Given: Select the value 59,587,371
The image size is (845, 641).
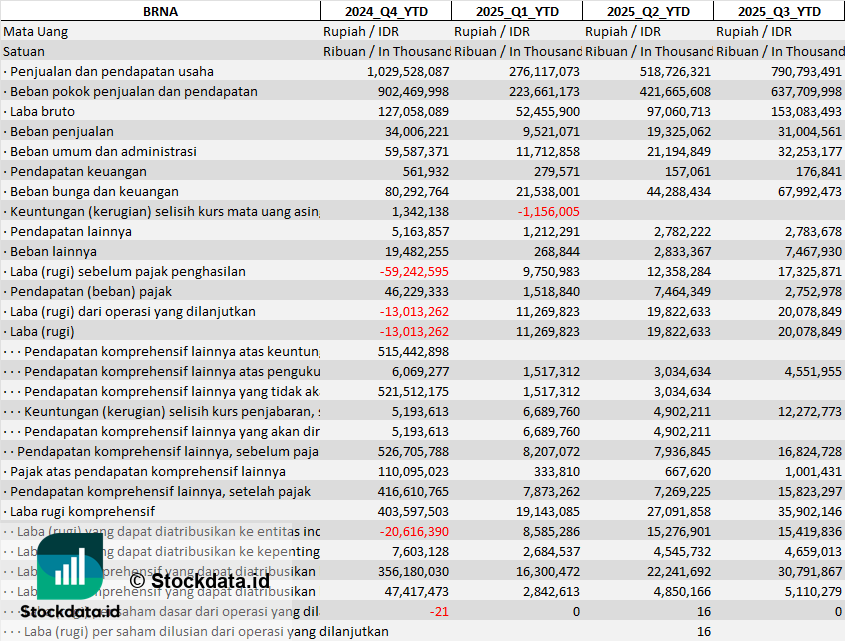Looking at the screenshot, I should (x=417, y=151).
